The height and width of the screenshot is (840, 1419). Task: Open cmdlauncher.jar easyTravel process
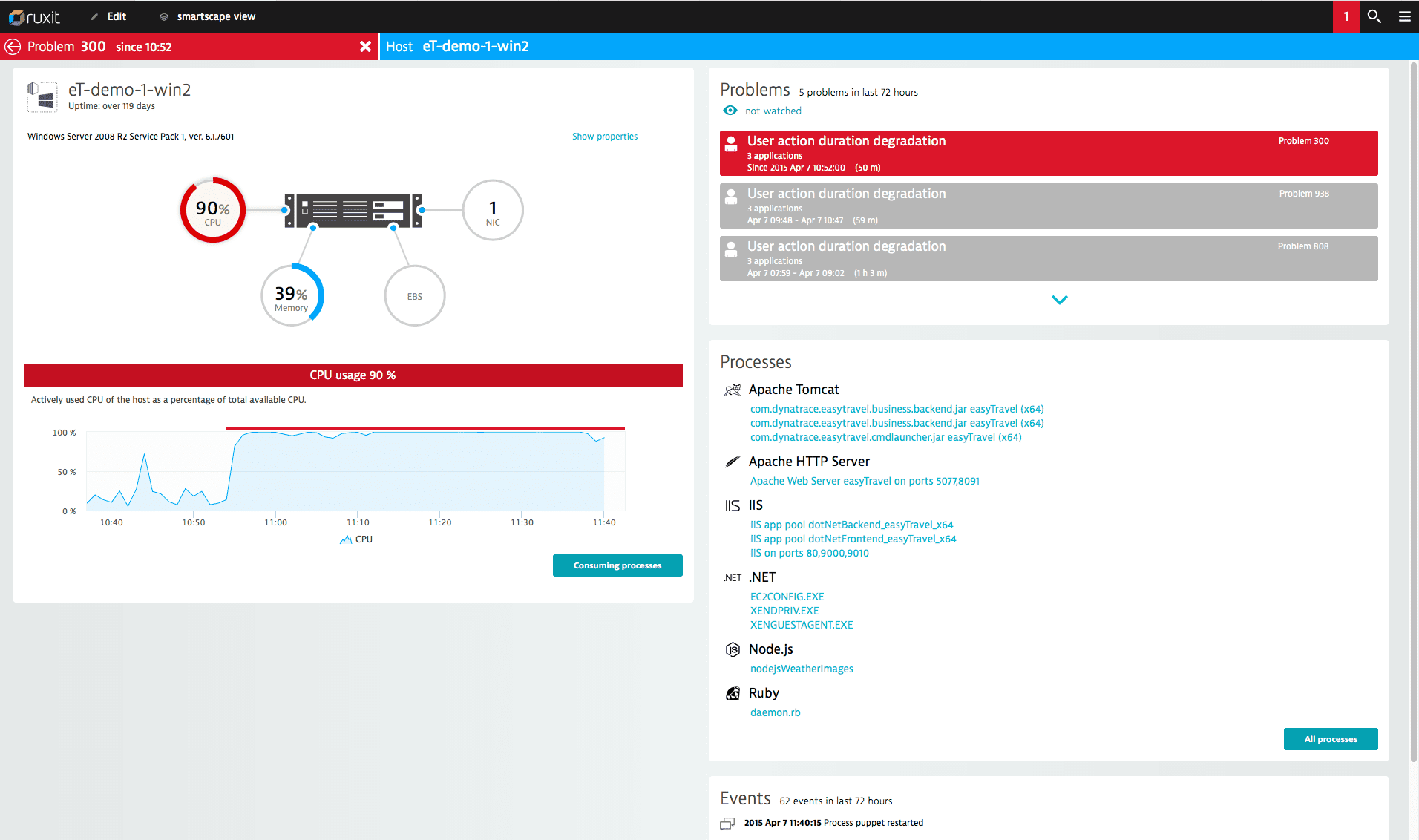(x=885, y=437)
